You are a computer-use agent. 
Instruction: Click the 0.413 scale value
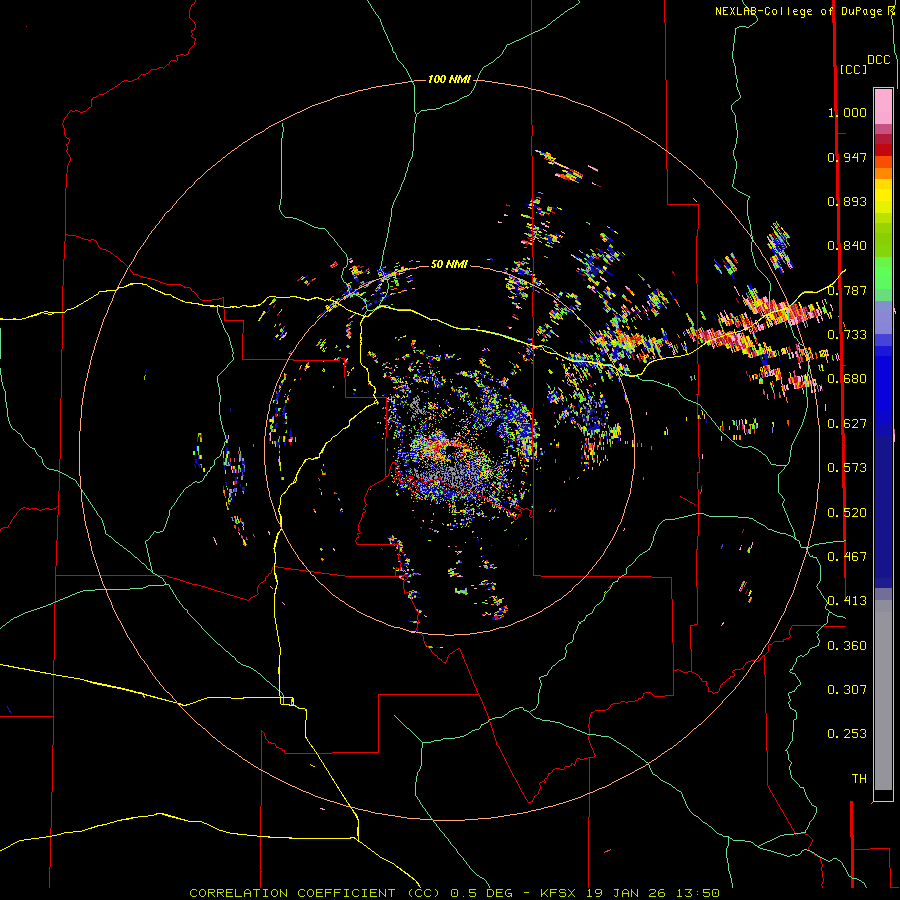click(847, 601)
